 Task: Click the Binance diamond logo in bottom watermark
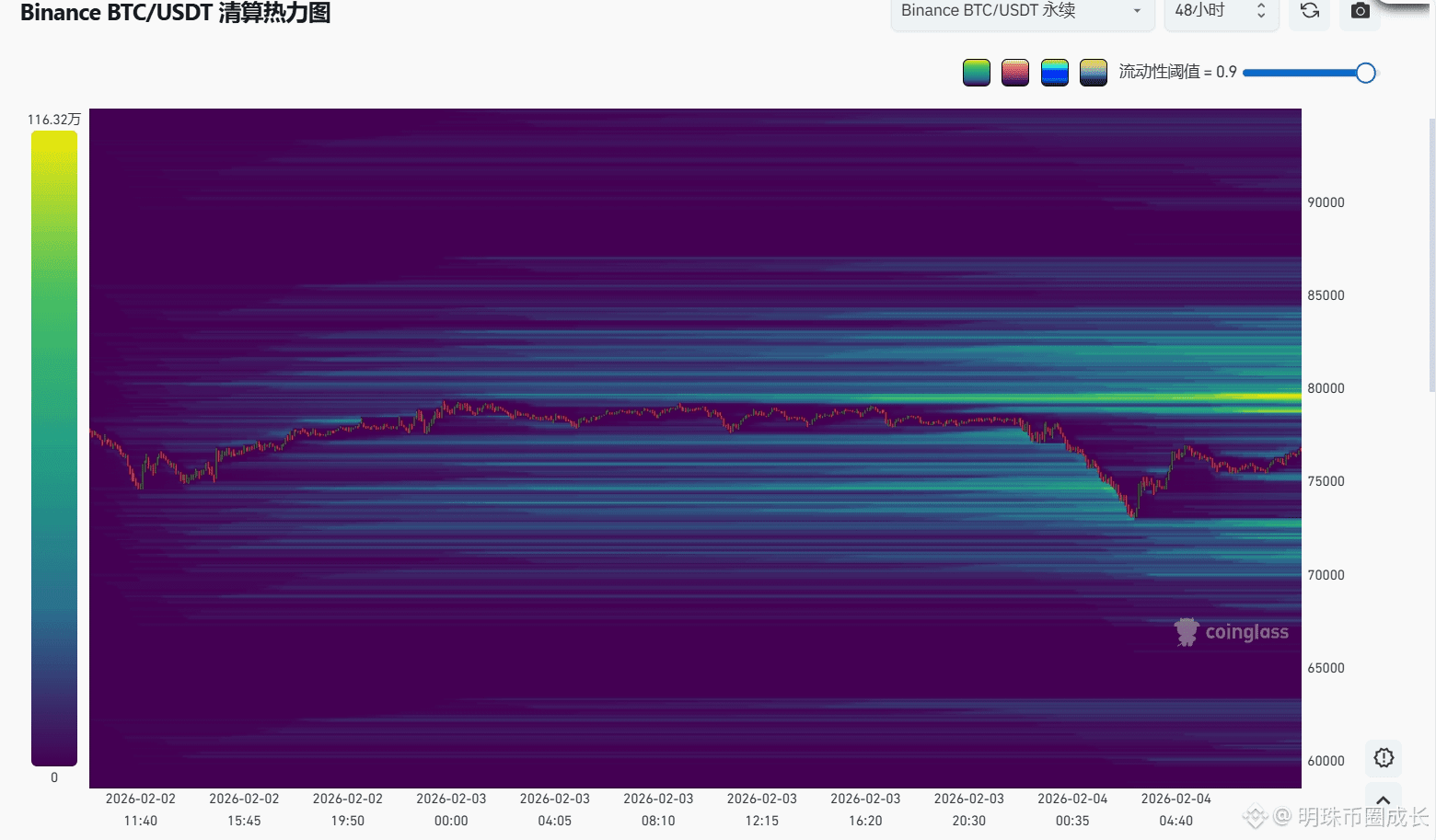[x=1254, y=816]
